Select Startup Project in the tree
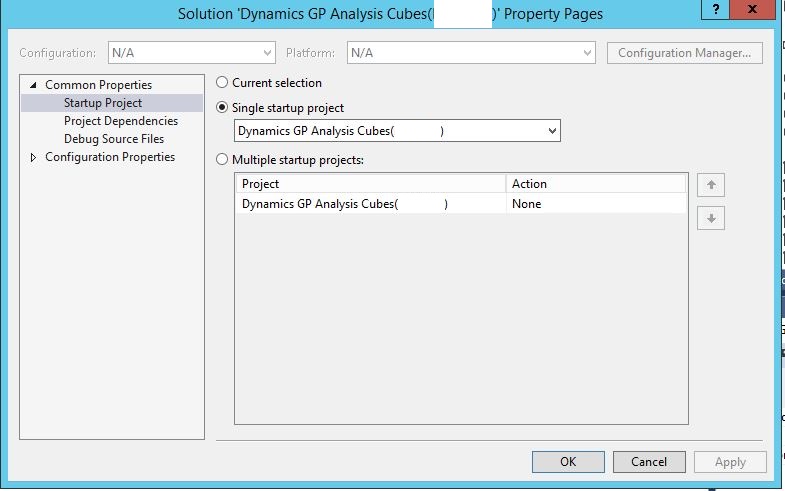 coord(103,103)
